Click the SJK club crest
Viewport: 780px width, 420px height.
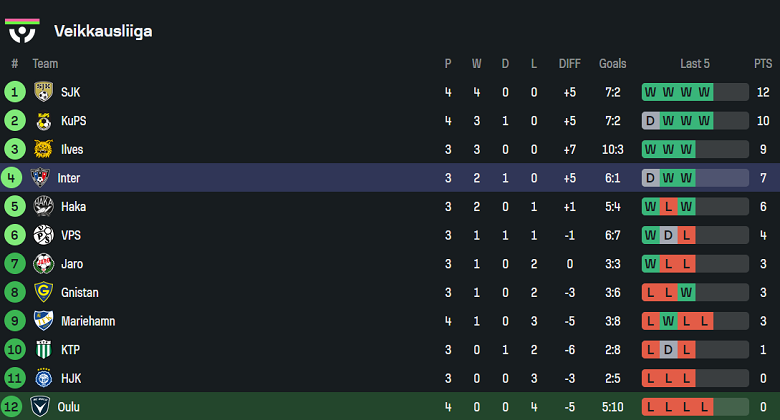[42, 92]
